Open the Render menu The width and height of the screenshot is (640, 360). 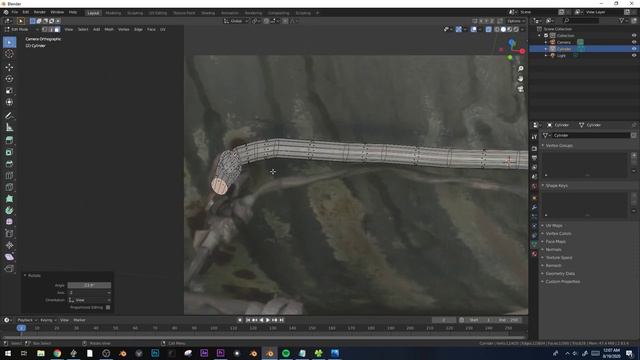pyautogui.click(x=40, y=12)
